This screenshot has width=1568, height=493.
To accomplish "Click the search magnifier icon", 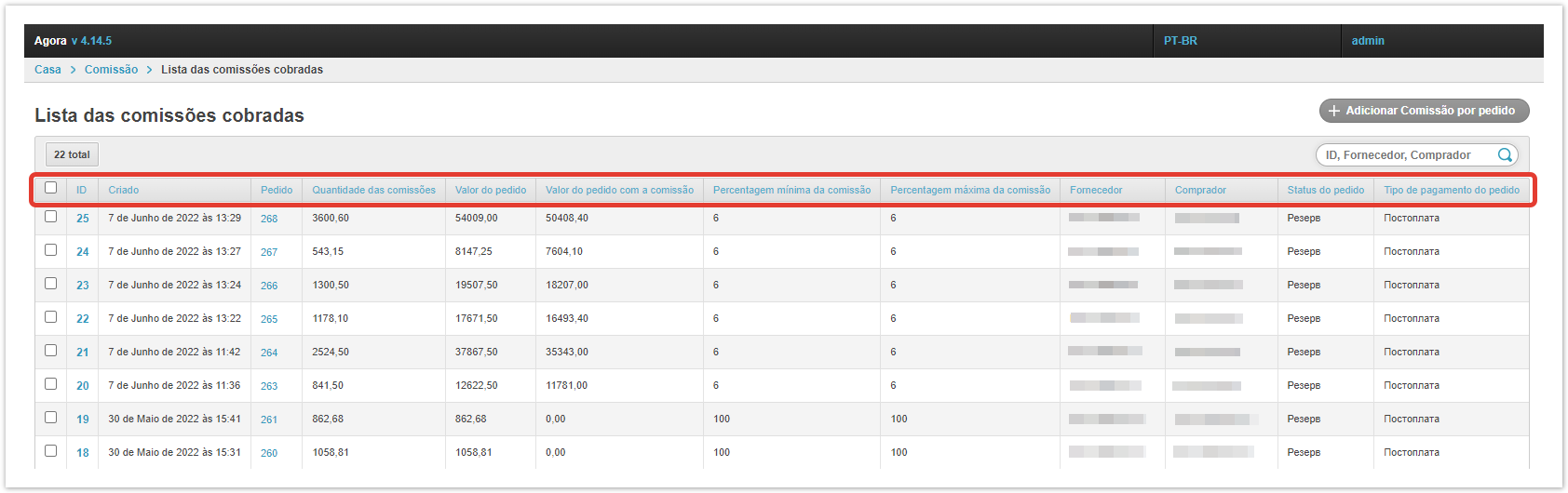I will 1504,155.
